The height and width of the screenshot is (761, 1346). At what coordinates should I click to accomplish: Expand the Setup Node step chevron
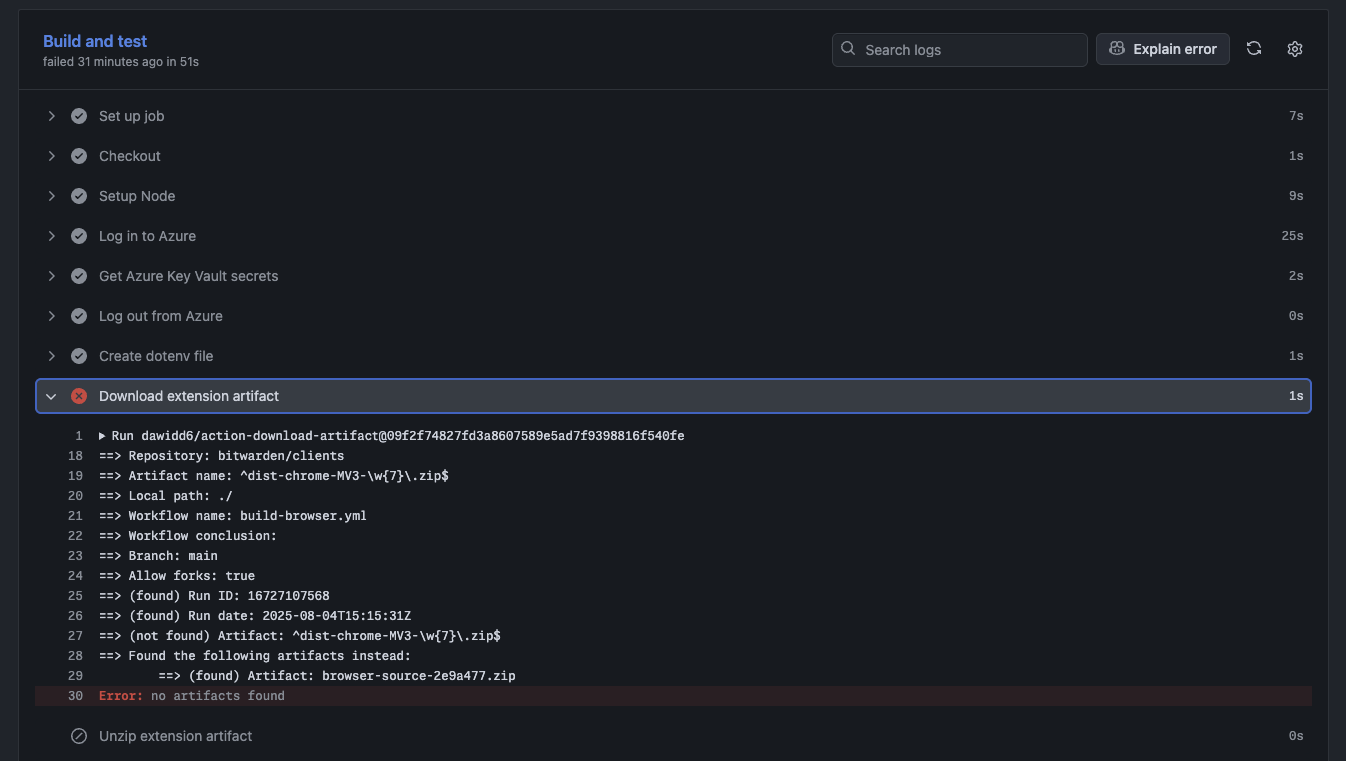[x=52, y=196]
